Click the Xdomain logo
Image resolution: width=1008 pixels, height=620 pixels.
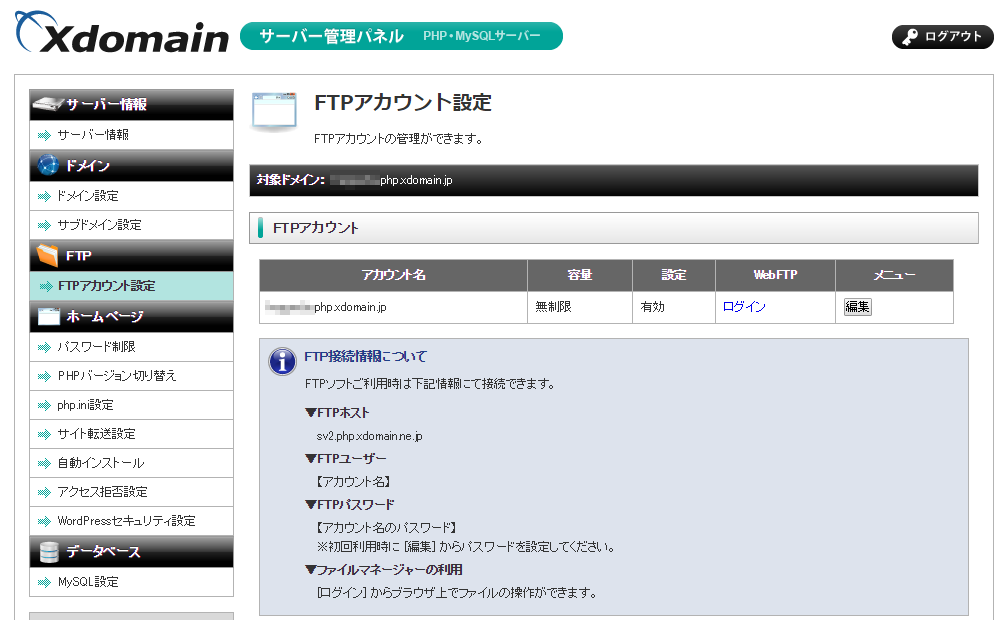122,33
